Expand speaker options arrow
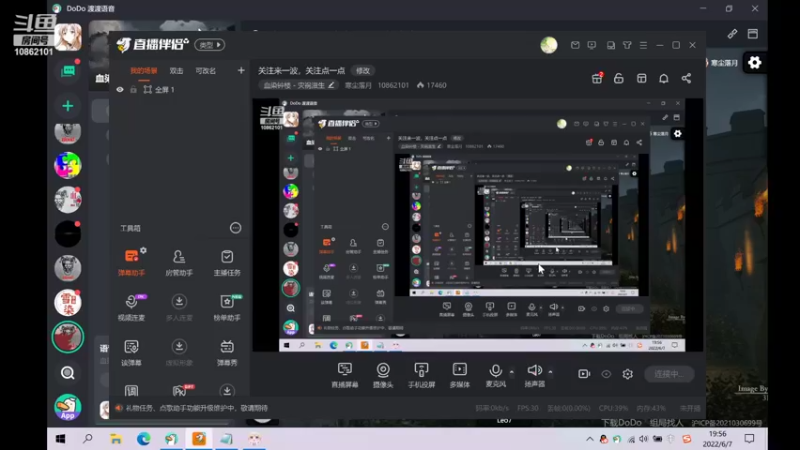This screenshot has height=450, width=800. [551, 372]
